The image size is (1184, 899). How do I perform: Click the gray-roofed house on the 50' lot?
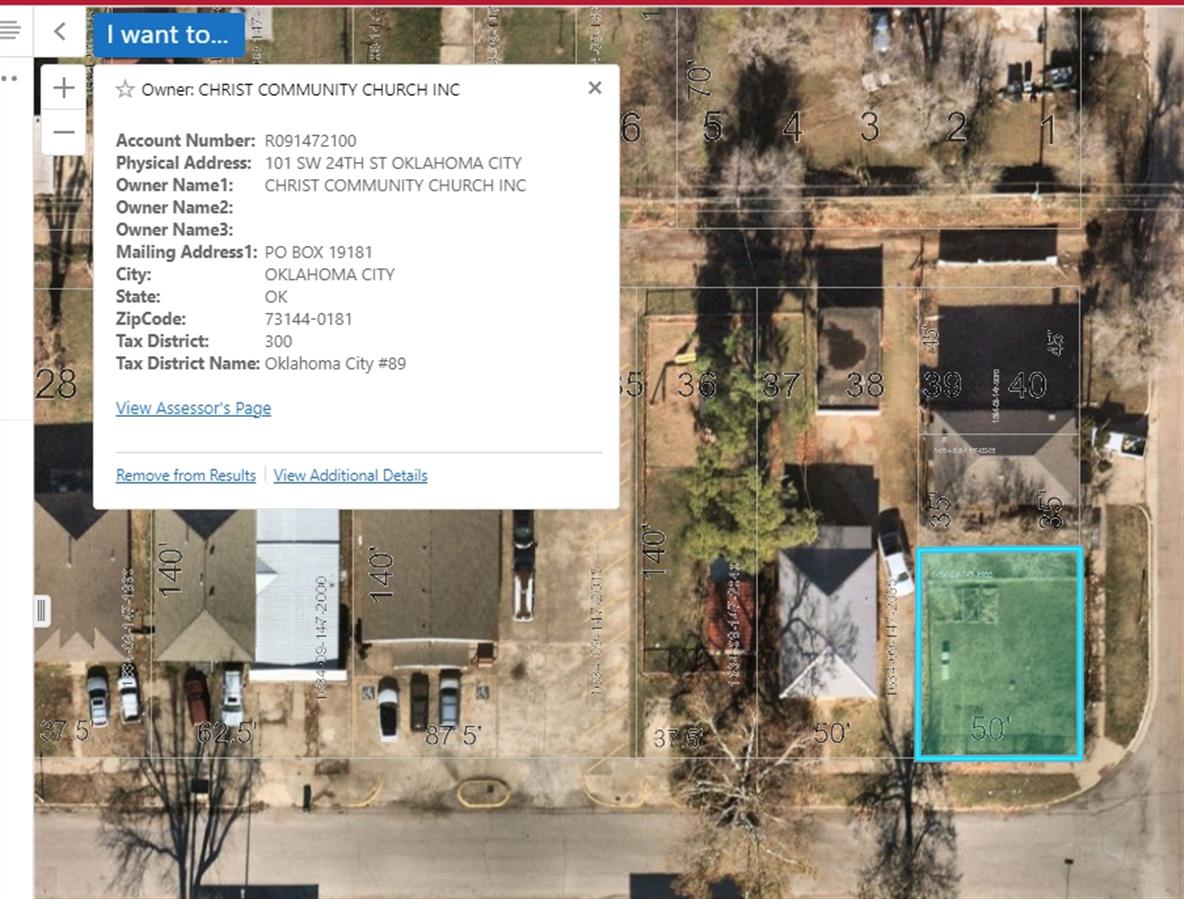pos(827,620)
